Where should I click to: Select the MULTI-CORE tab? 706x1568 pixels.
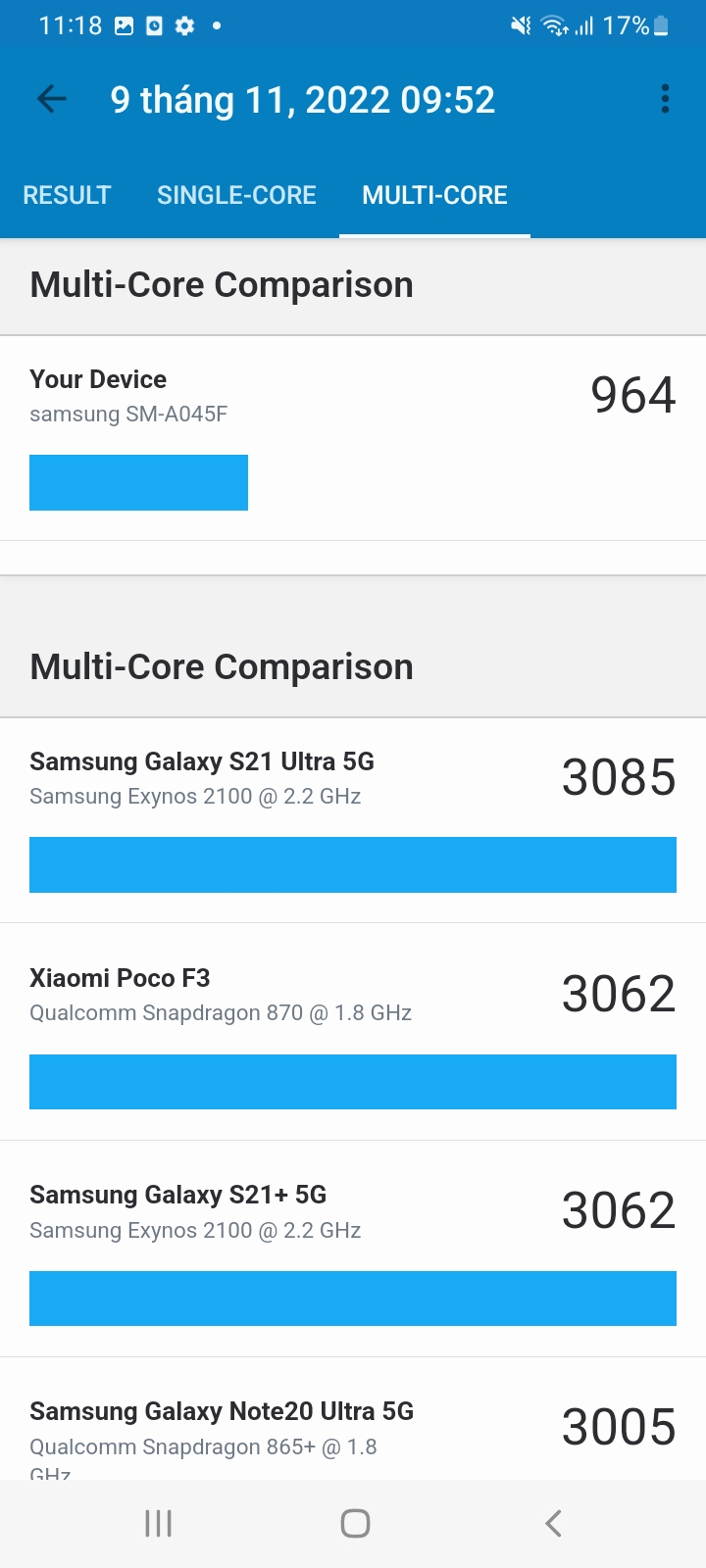tap(434, 195)
